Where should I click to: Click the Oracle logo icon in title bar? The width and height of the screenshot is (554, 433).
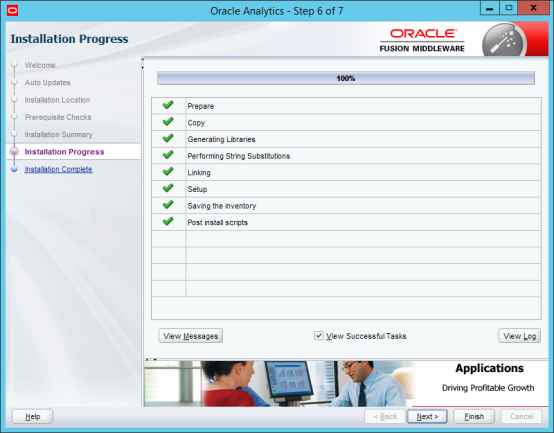click(12, 11)
